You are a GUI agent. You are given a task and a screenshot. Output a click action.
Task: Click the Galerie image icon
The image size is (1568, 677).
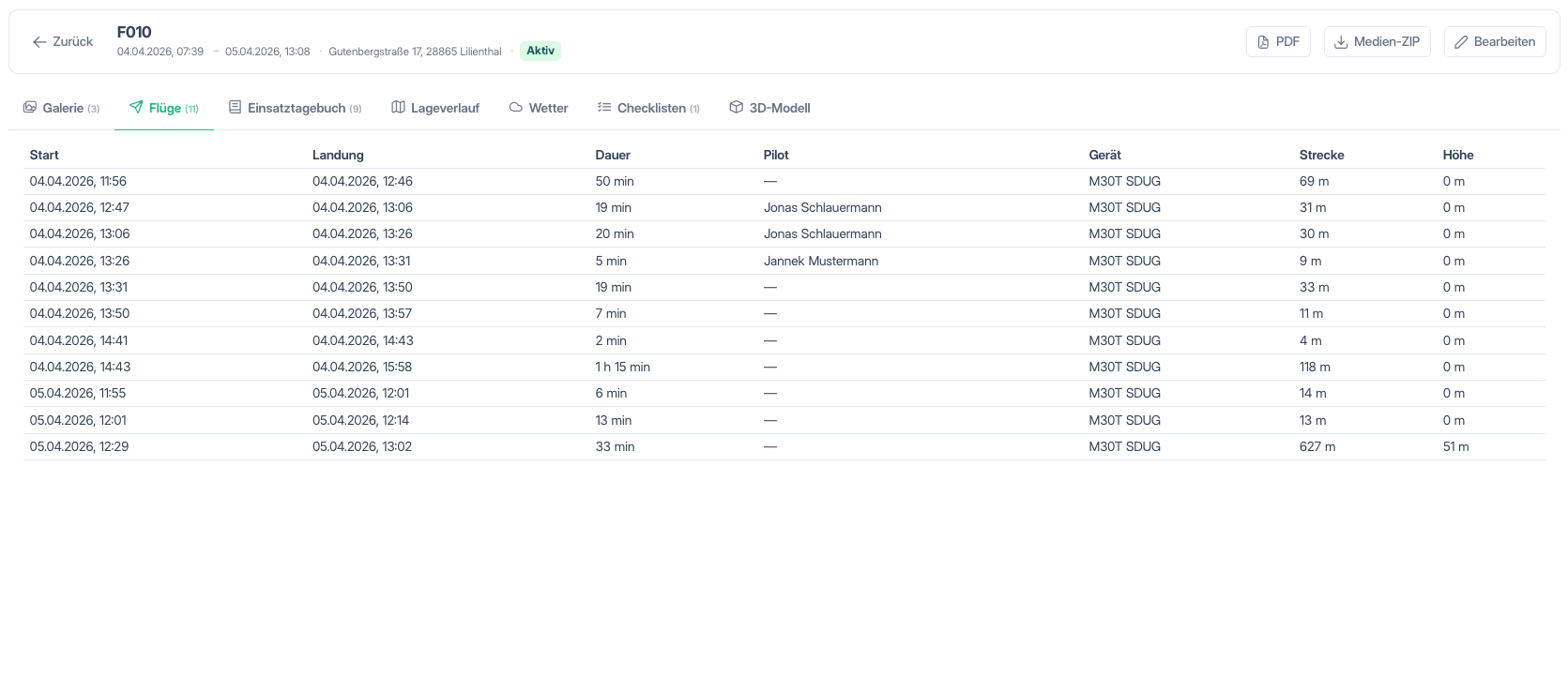coord(30,107)
